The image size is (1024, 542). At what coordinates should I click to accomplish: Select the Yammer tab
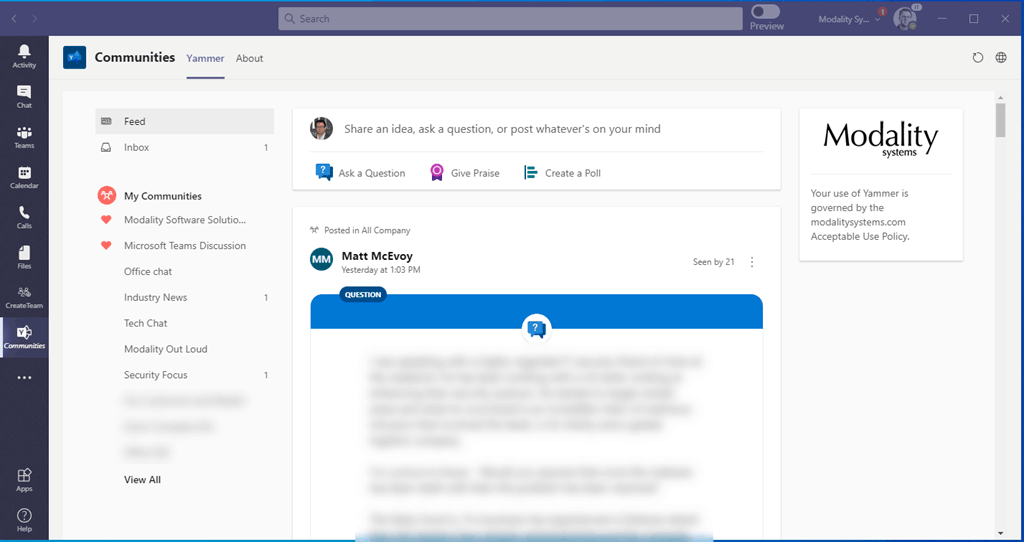(205, 58)
